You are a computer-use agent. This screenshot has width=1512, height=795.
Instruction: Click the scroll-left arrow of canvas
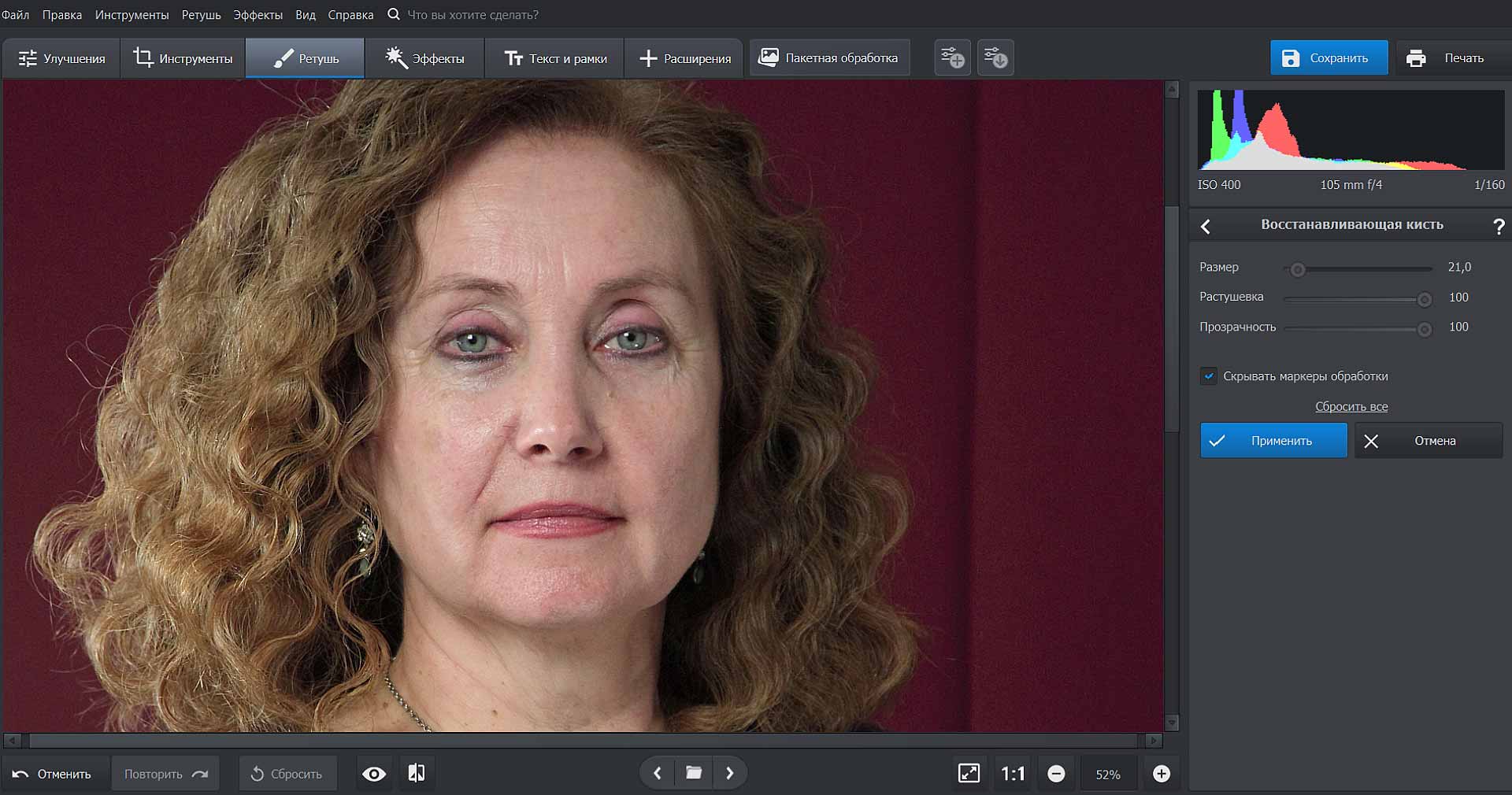12,741
